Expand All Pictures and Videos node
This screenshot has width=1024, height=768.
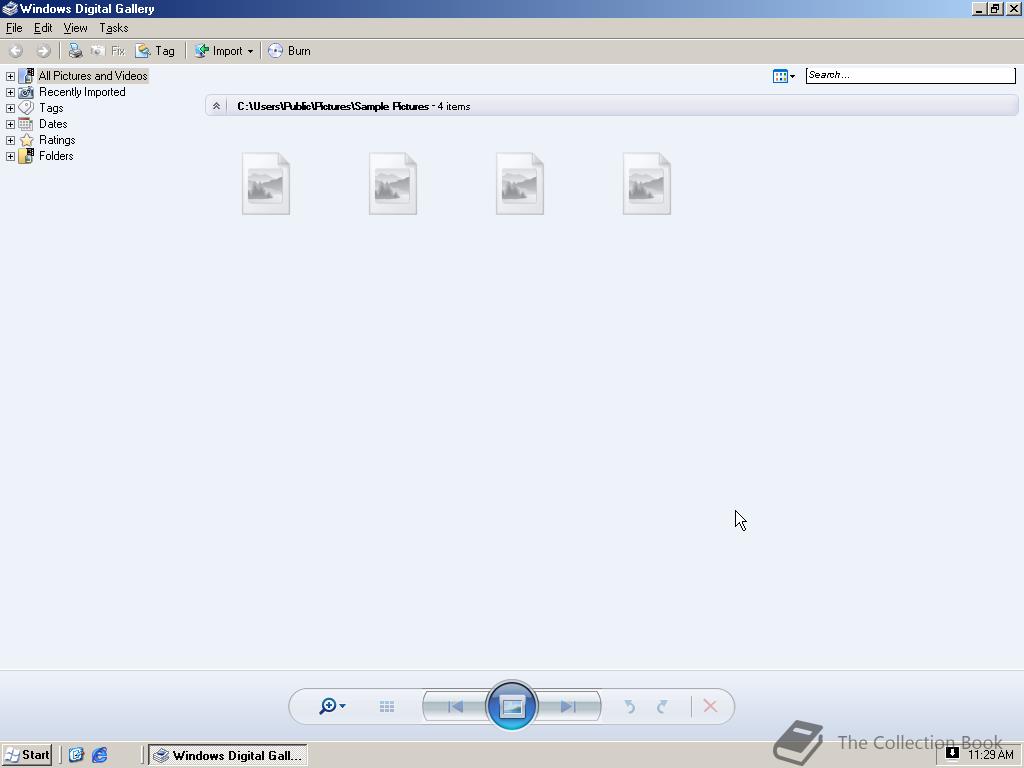(10, 76)
